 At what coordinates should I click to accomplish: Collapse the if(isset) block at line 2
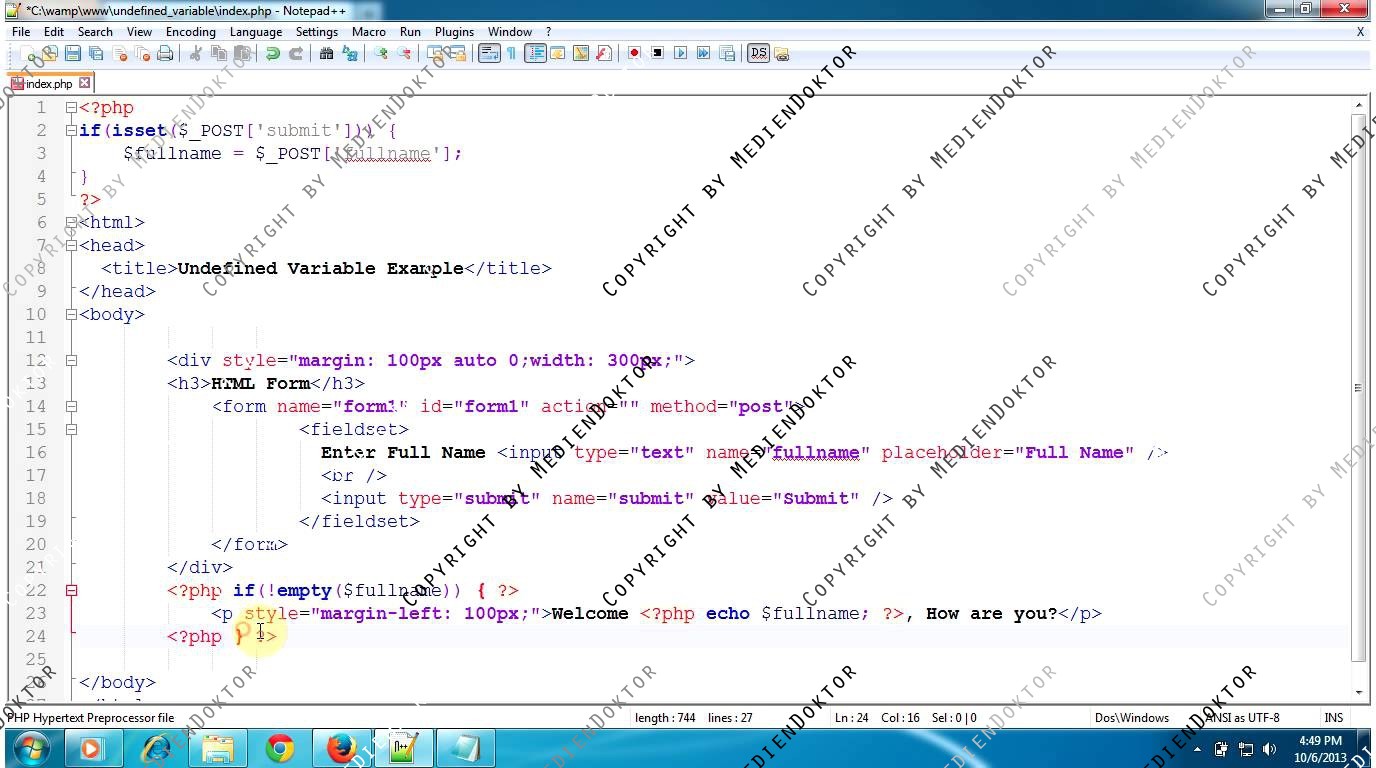click(x=71, y=130)
